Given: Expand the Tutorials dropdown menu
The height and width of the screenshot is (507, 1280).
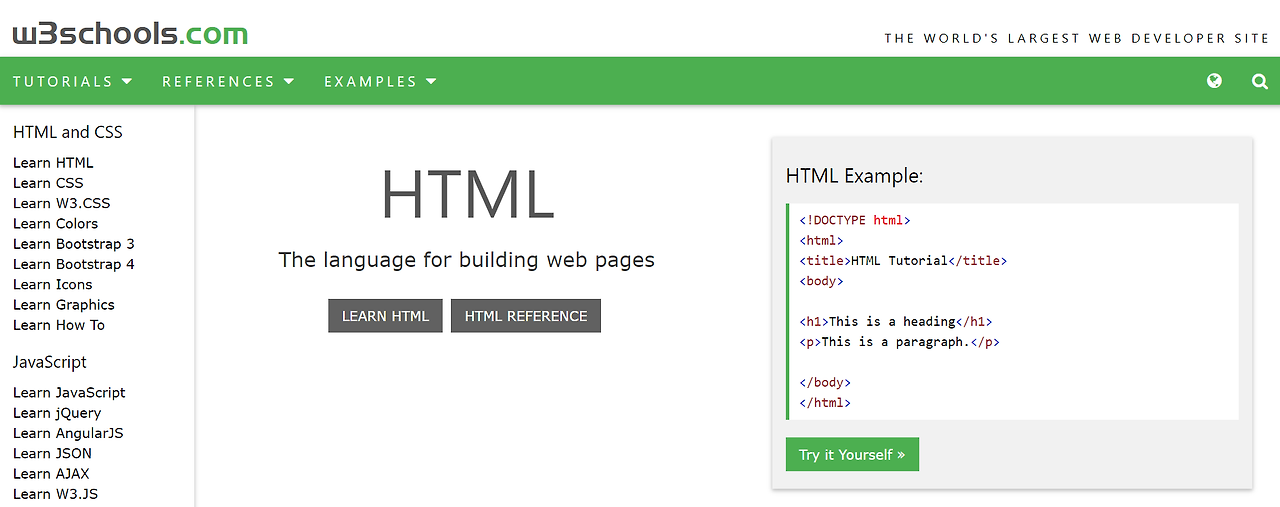Looking at the screenshot, I should click(73, 81).
